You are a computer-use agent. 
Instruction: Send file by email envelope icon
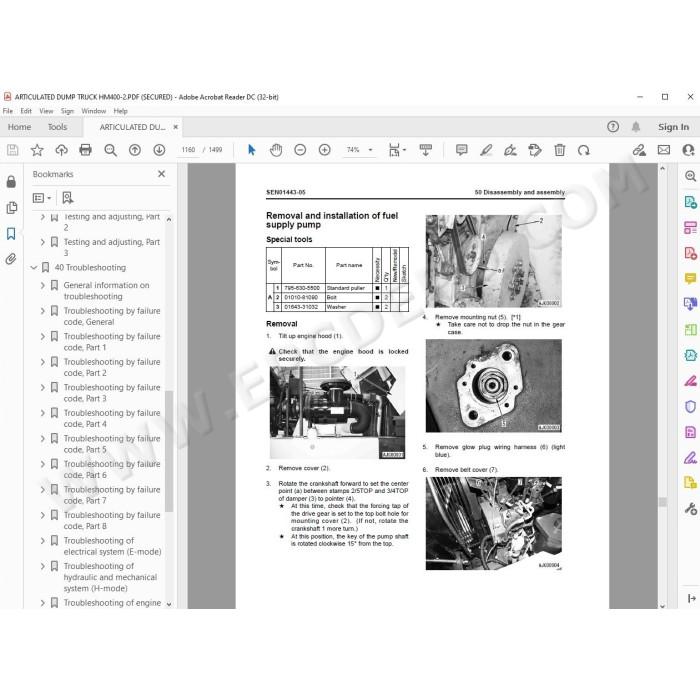664,150
